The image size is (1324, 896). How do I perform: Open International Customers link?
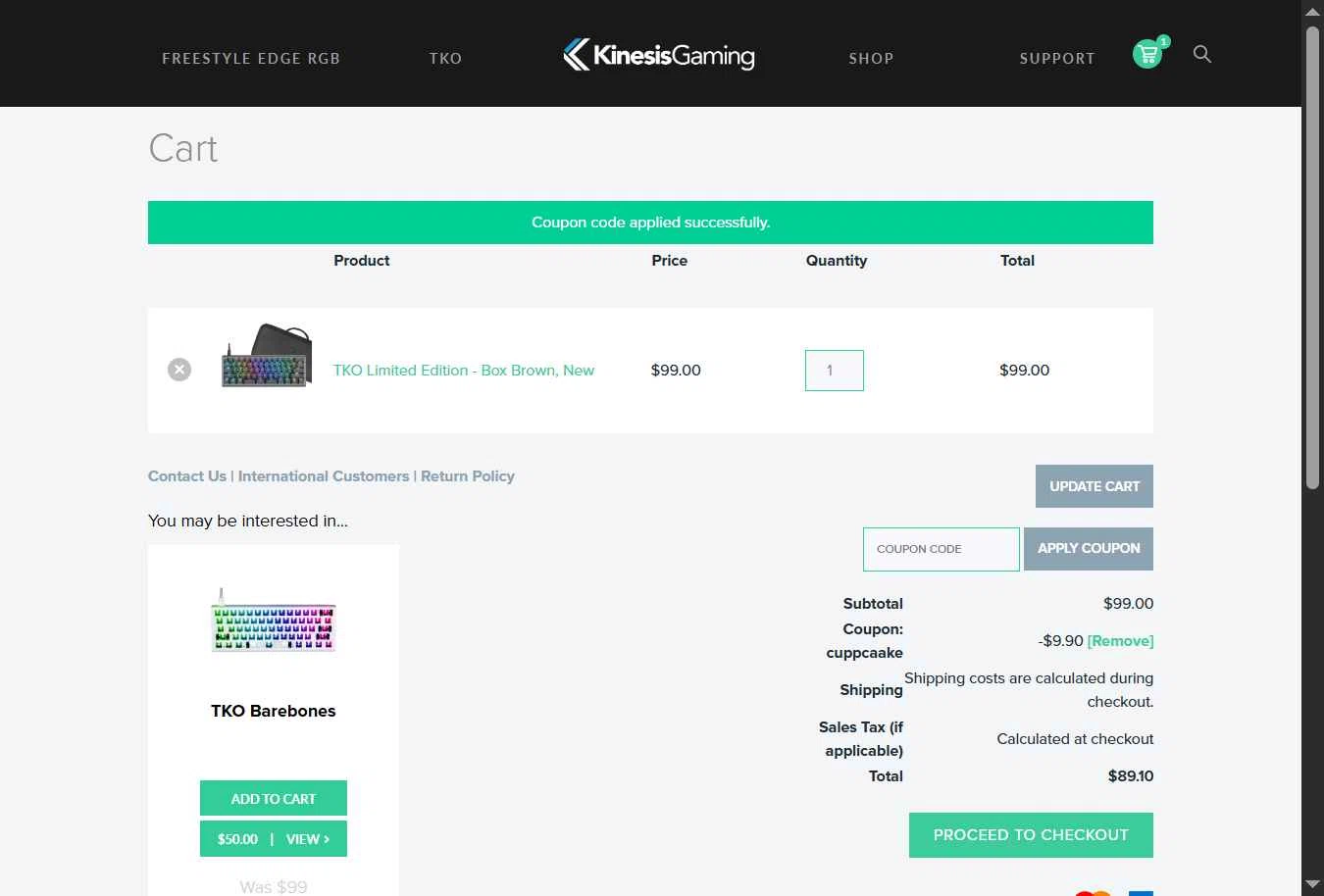click(x=324, y=476)
